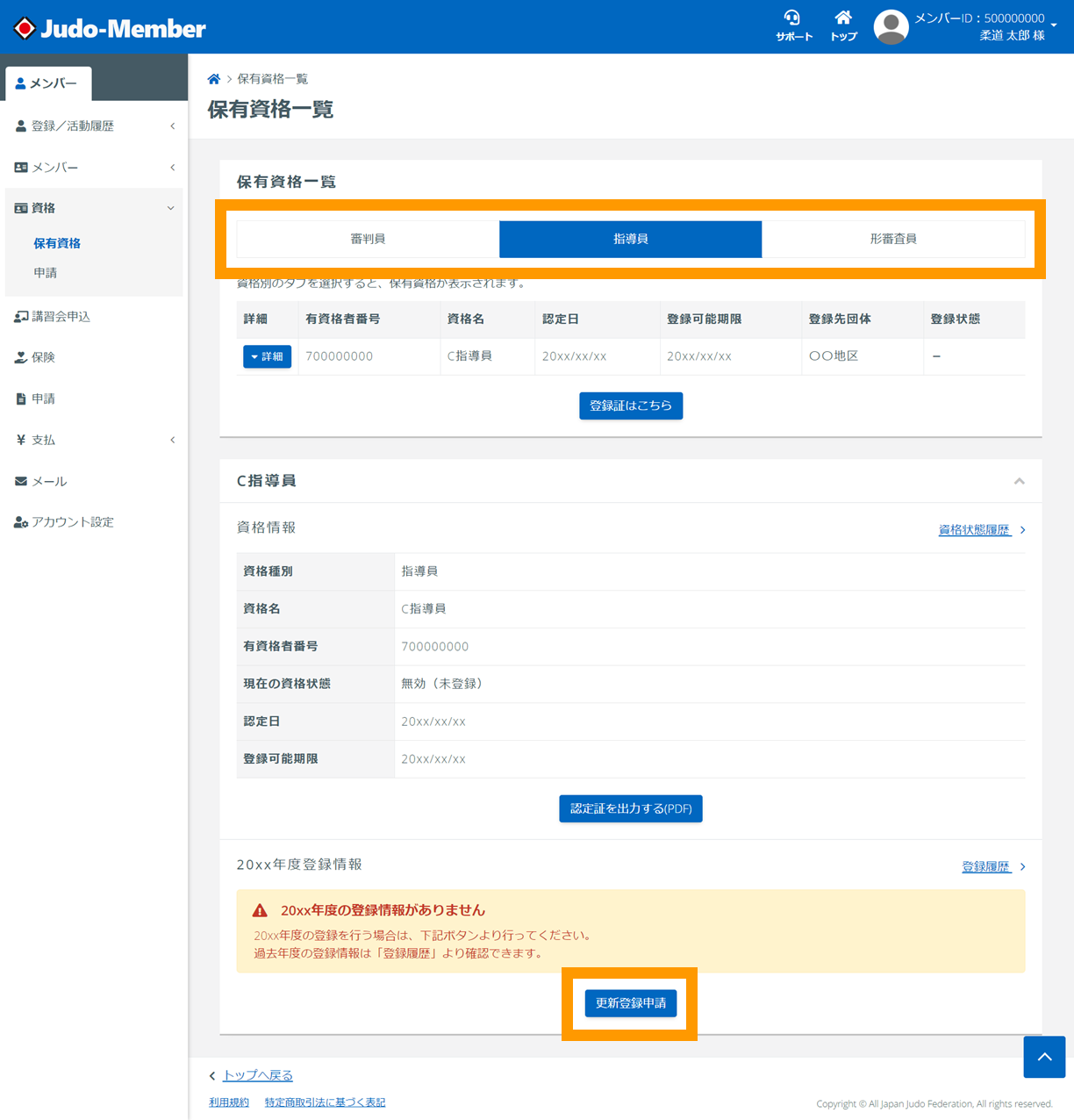
Task: Click the アカウント設定 gear-person icon
Action: (x=21, y=522)
